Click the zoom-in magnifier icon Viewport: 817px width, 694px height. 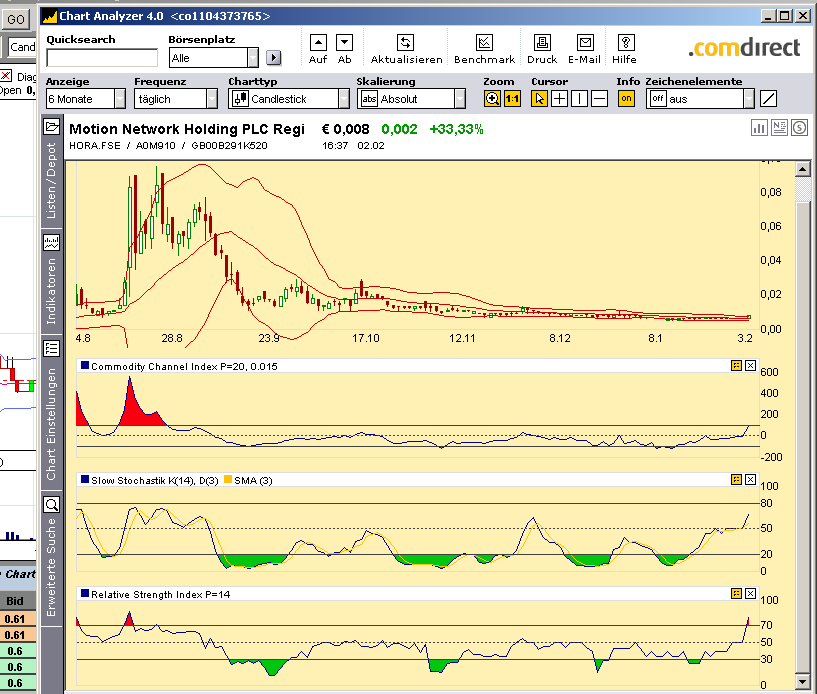492,98
